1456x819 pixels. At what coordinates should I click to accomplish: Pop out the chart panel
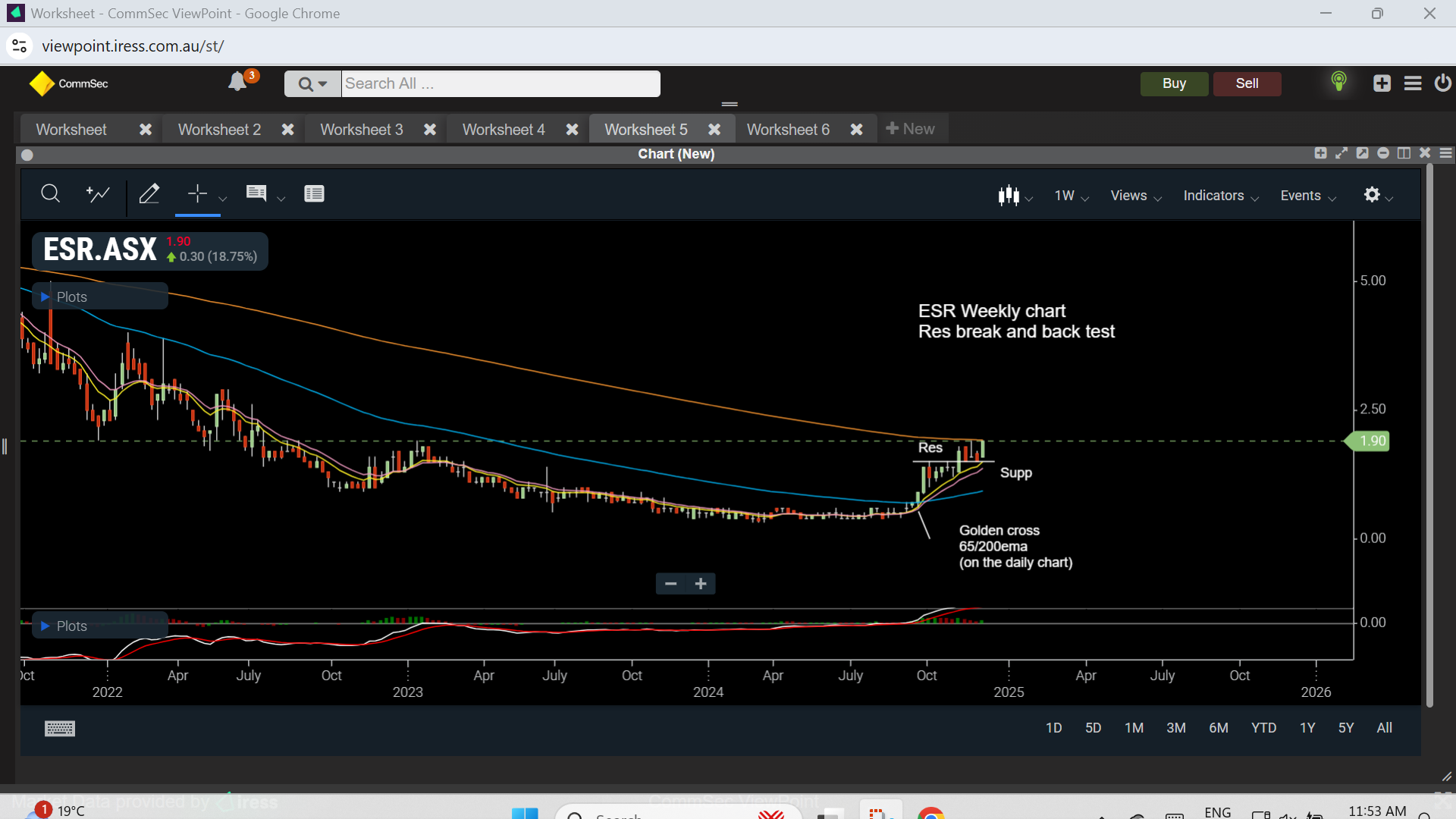(x=1362, y=153)
